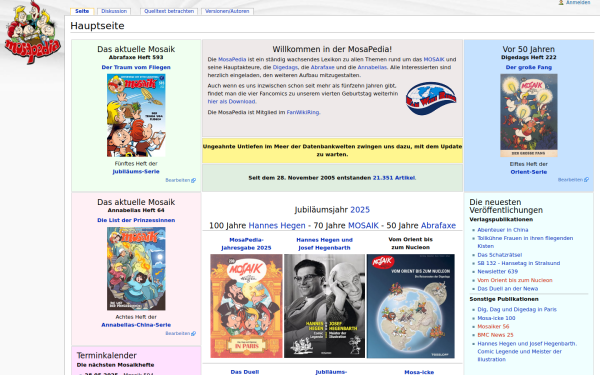Open the MOSAIK link in 70 Jahre heading
The image size is (600, 375).
coord(363,226)
